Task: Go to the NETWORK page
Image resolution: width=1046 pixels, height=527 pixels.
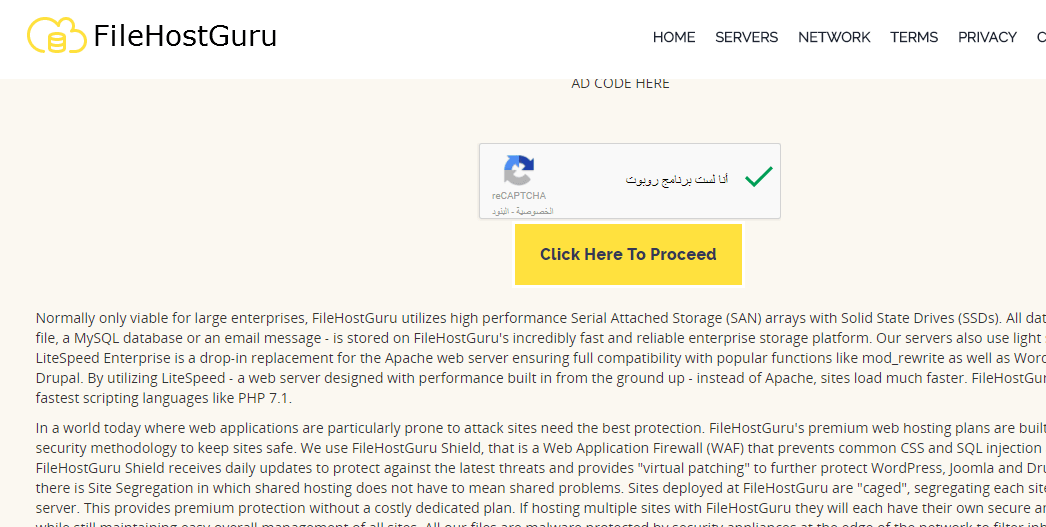Action: (834, 37)
